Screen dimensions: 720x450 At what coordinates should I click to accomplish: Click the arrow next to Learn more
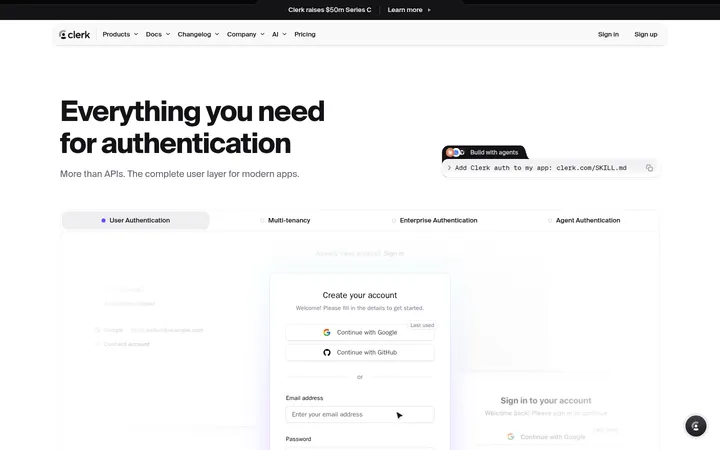point(429,10)
